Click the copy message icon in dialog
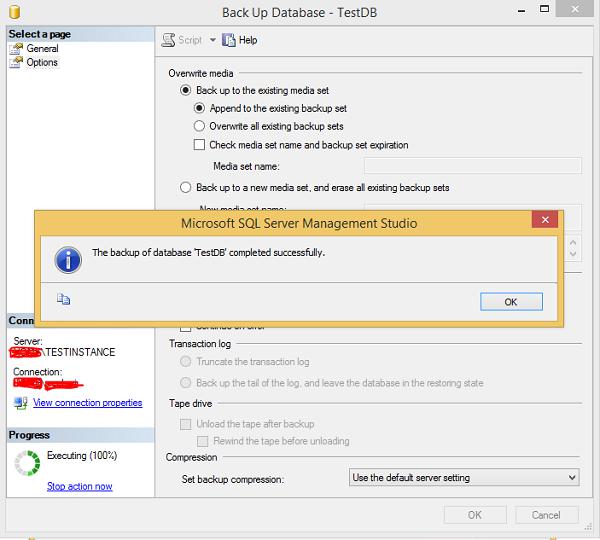The width and height of the screenshot is (600, 540). click(x=63, y=298)
